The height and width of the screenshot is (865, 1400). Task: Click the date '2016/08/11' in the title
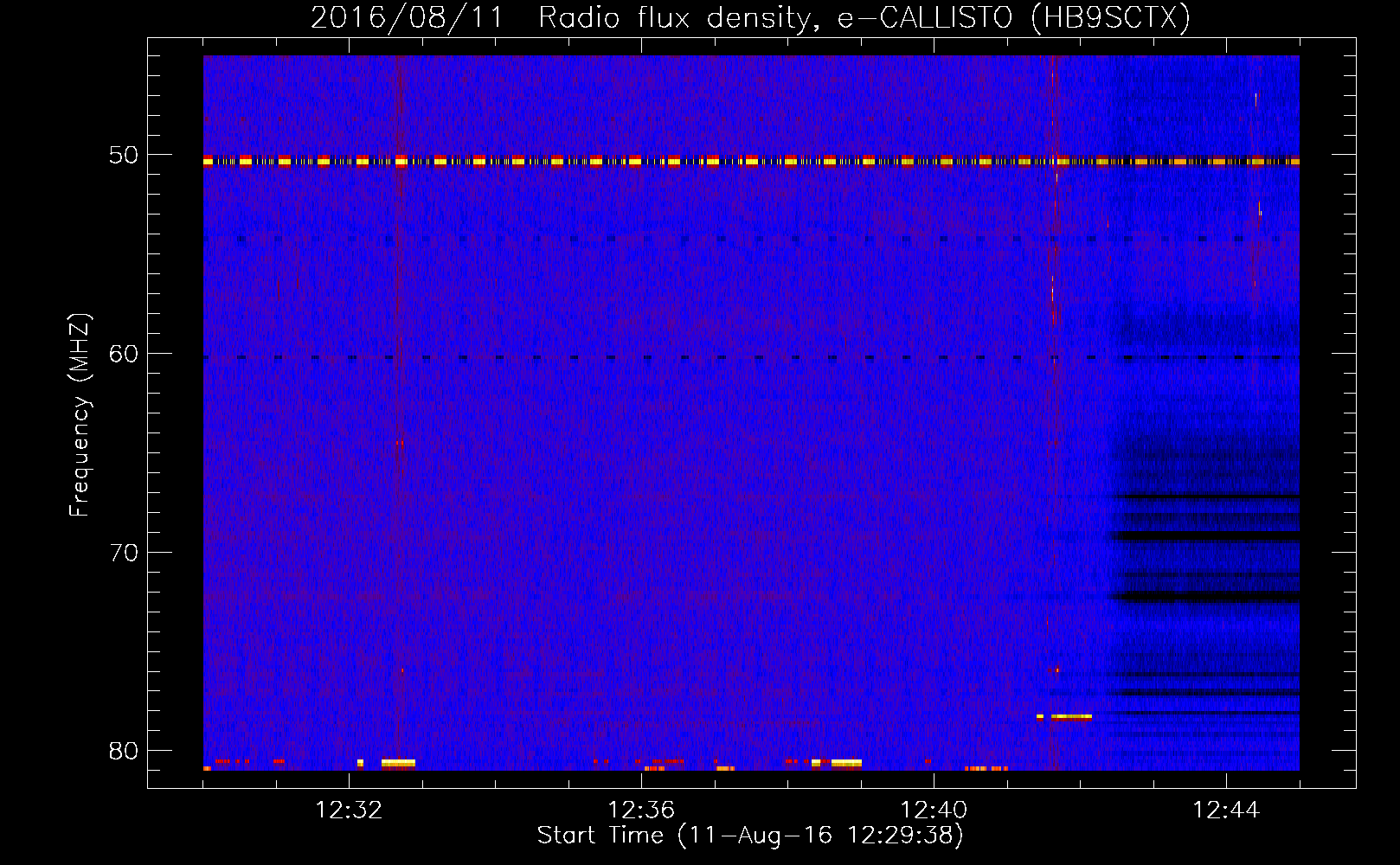click(407, 17)
